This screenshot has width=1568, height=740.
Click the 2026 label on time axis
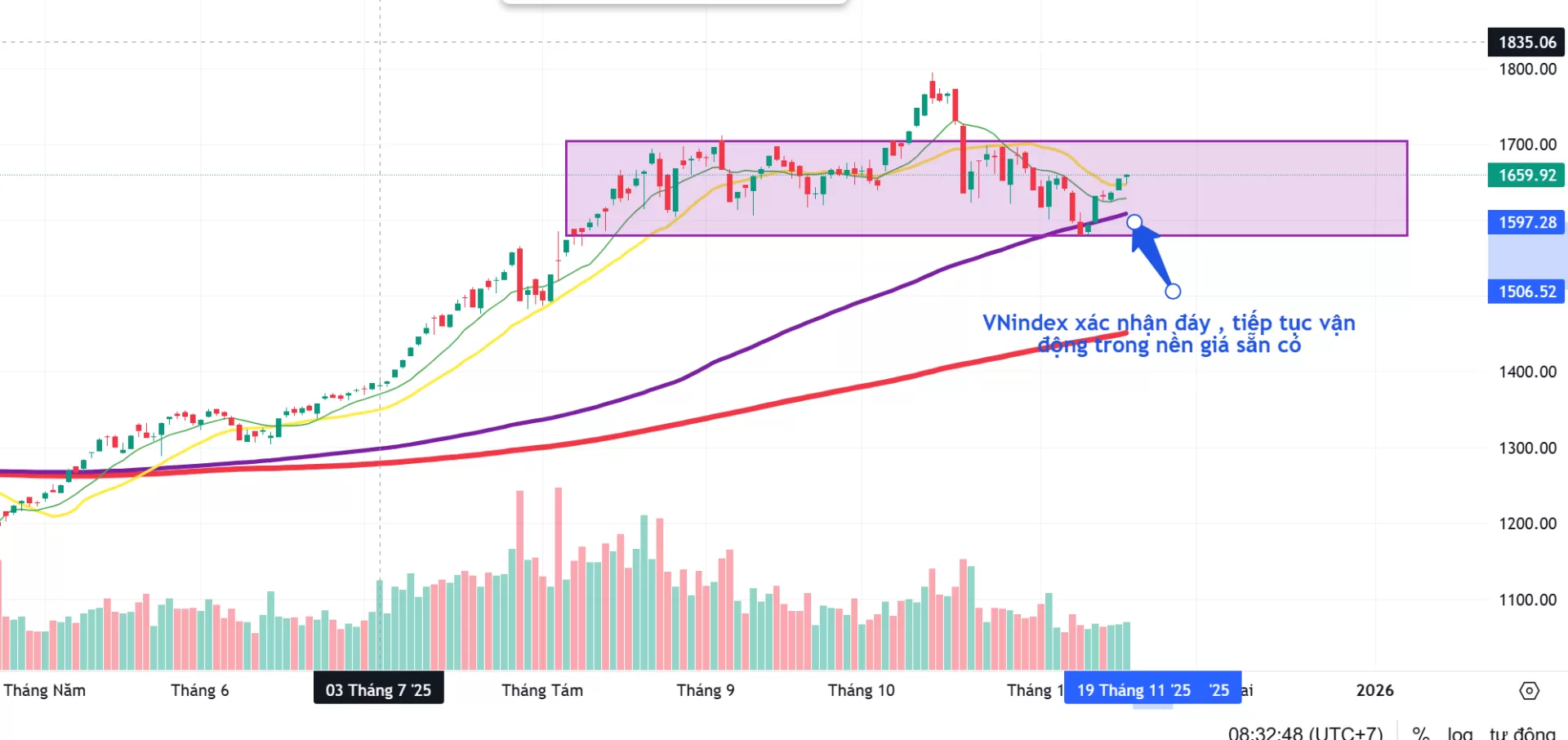coord(1374,690)
